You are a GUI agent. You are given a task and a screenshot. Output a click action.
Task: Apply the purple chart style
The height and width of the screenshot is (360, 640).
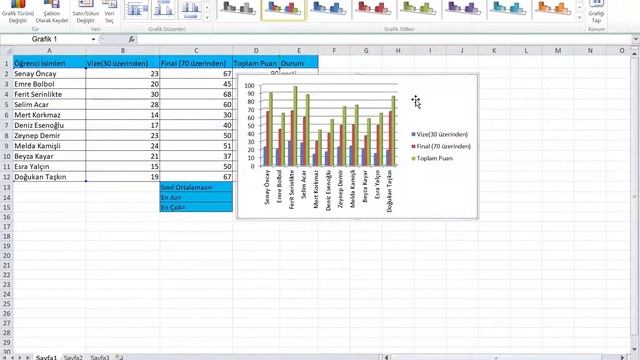(x=462, y=9)
